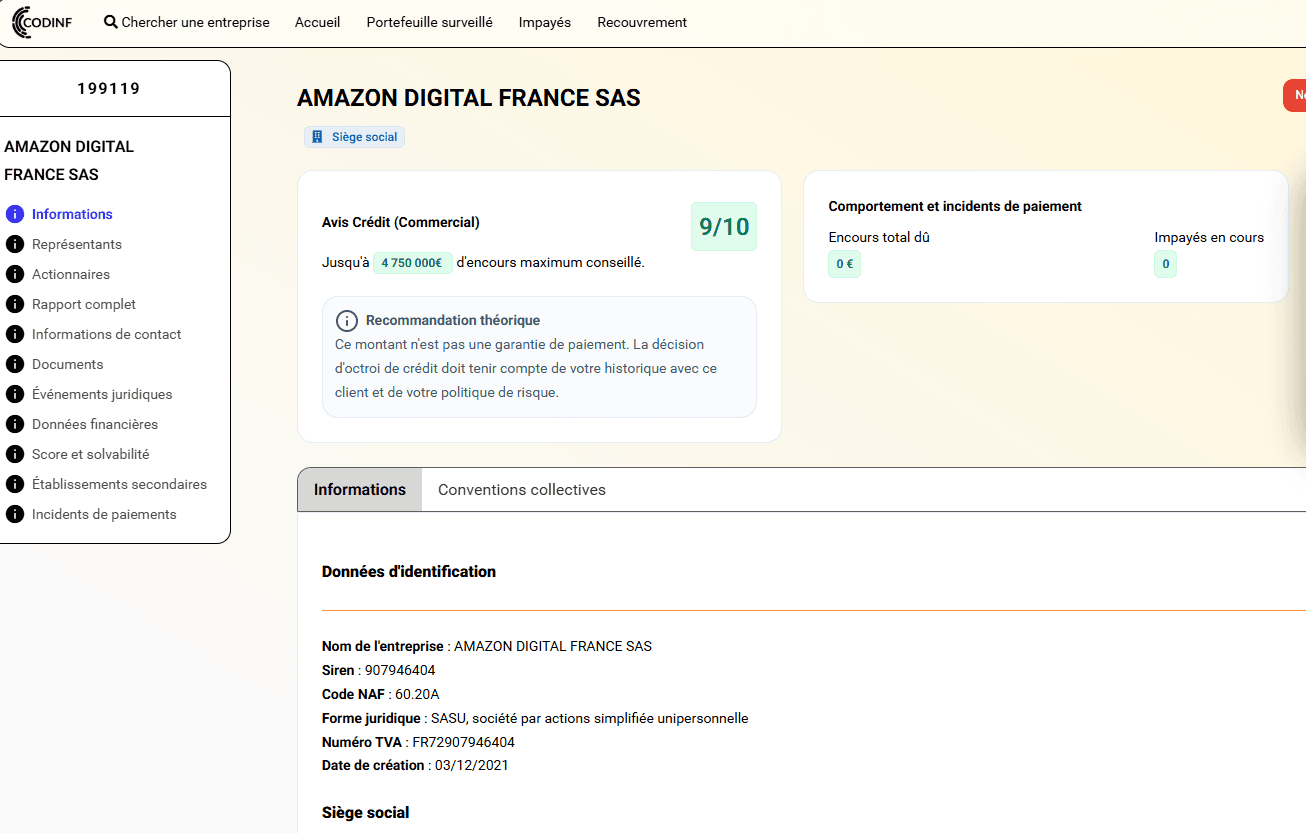Image resolution: width=1306 pixels, height=833 pixels.
Task: Open Données financières sidebar link
Action: [x=95, y=424]
